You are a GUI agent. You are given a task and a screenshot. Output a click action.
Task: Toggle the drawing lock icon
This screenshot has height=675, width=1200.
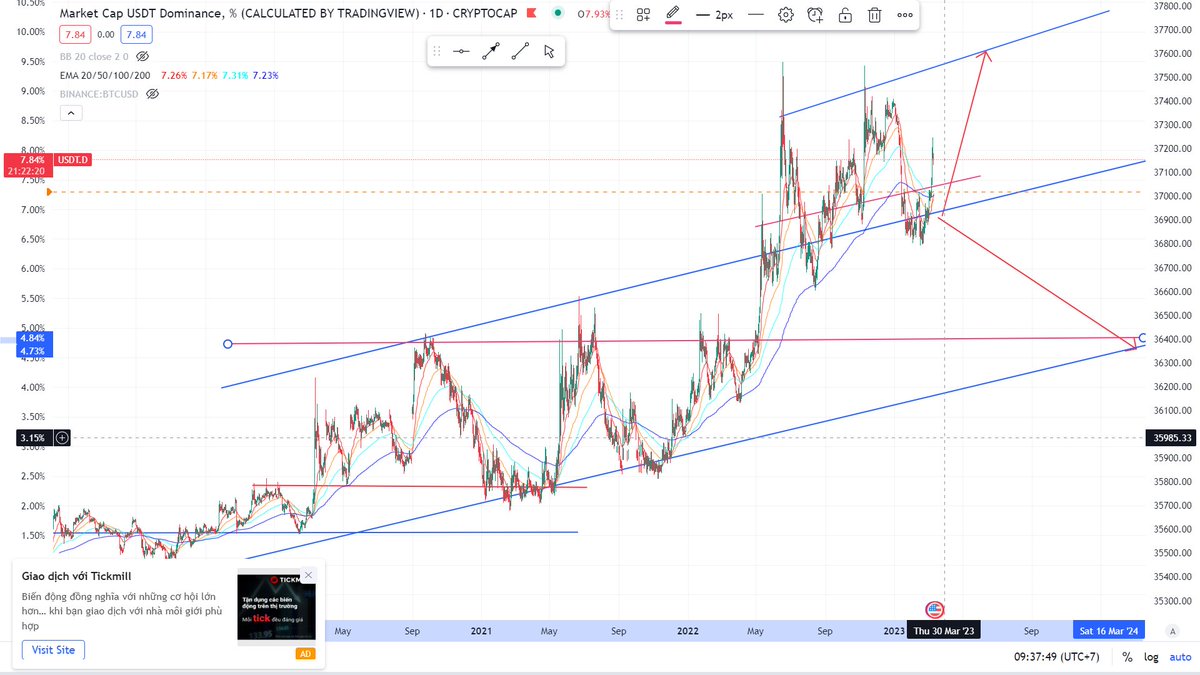[846, 15]
